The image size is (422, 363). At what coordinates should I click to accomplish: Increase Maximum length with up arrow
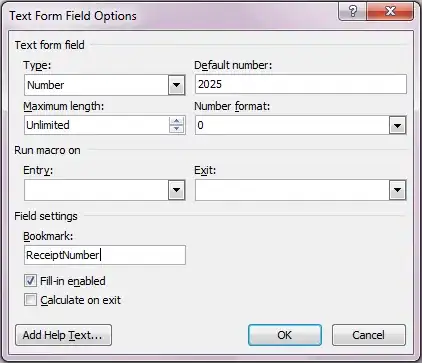click(176, 121)
